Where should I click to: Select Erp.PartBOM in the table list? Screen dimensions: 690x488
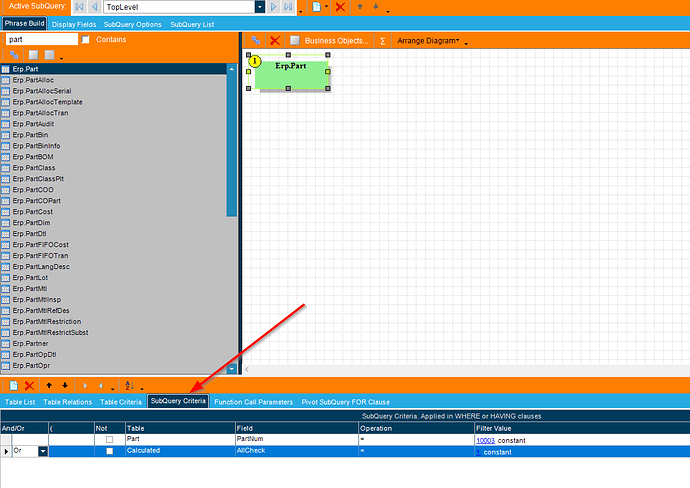tap(114, 157)
